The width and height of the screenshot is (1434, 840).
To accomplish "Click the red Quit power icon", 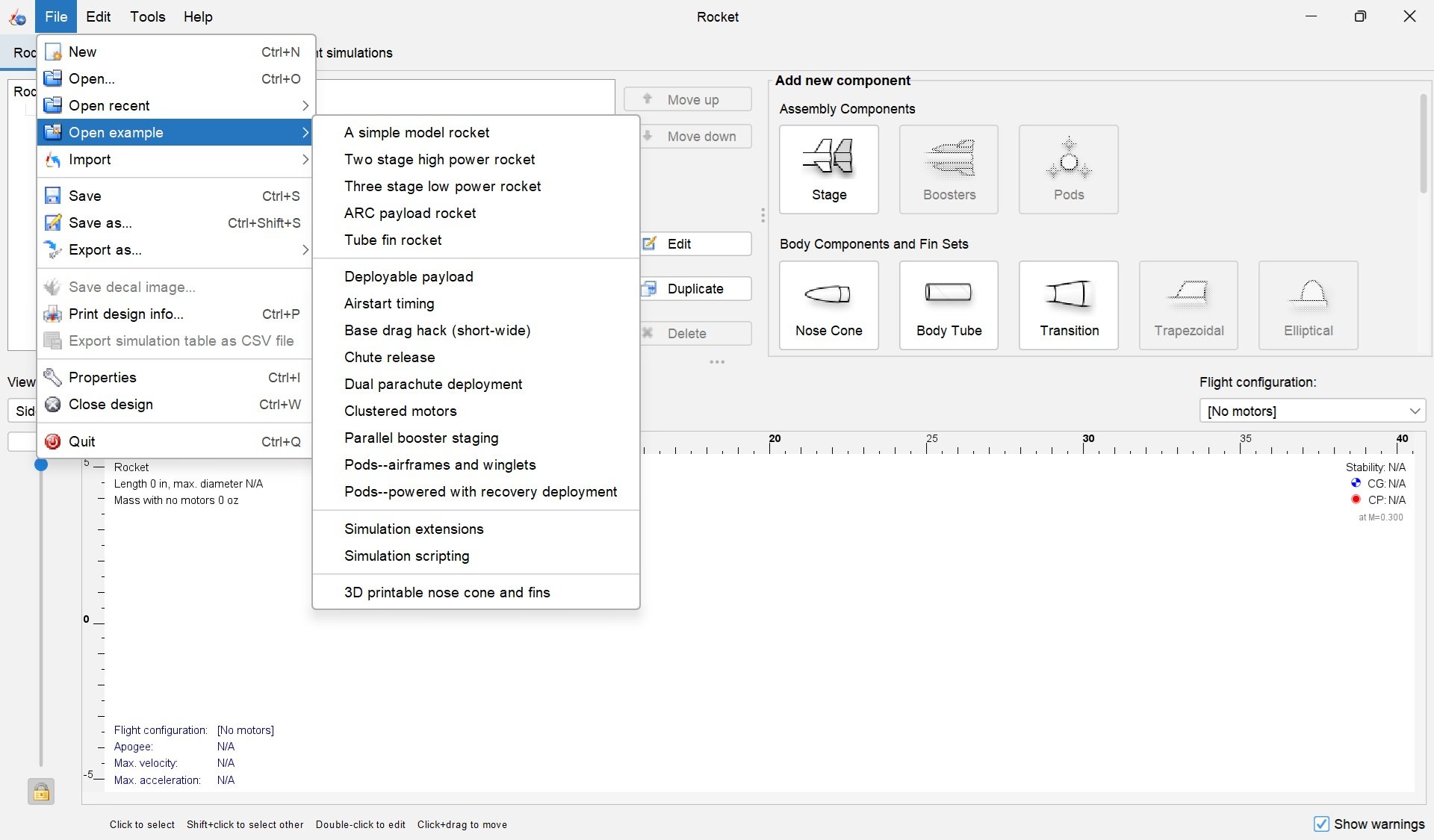I will [52, 441].
